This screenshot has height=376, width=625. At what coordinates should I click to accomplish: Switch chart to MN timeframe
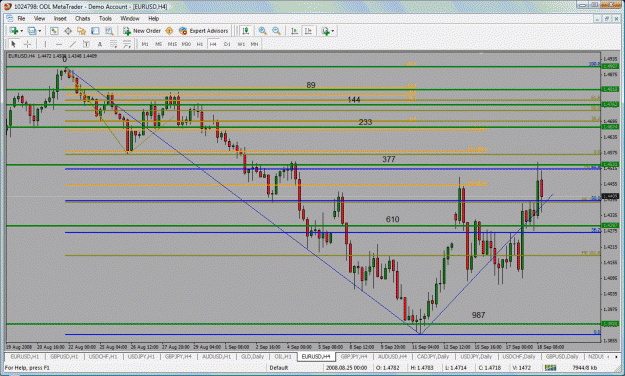(254, 44)
